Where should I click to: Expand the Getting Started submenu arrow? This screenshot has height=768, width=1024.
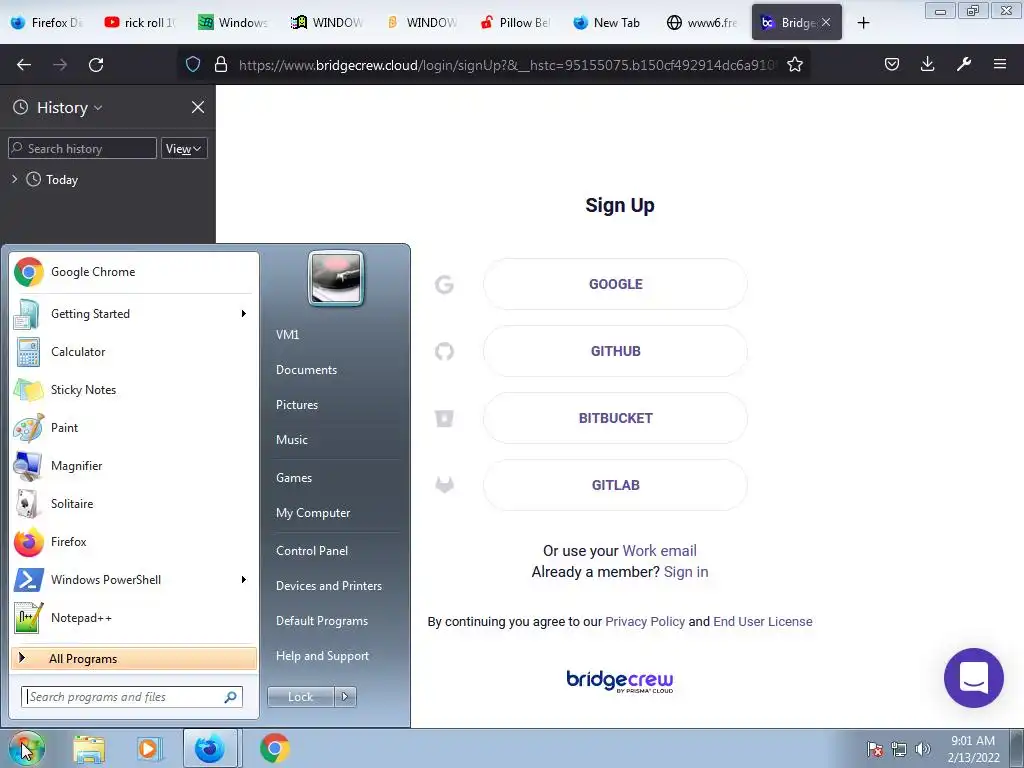point(244,313)
